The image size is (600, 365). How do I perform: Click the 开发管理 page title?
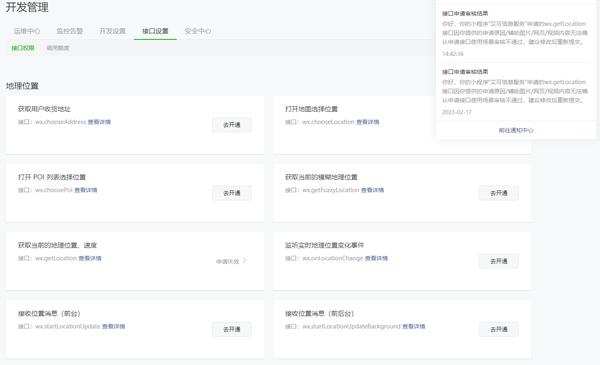(x=27, y=7)
